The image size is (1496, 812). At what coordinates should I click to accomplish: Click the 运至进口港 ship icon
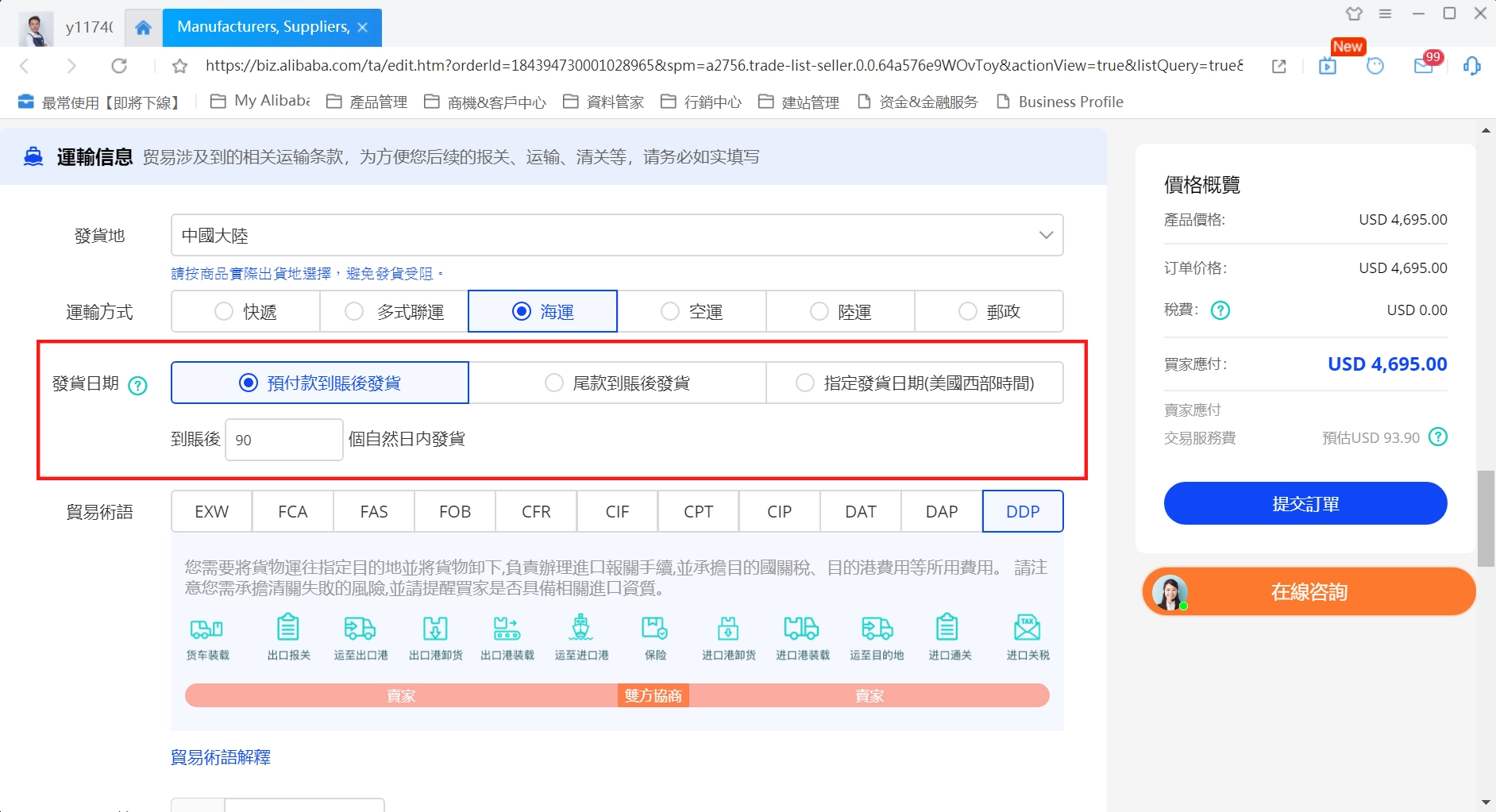click(581, 627)
